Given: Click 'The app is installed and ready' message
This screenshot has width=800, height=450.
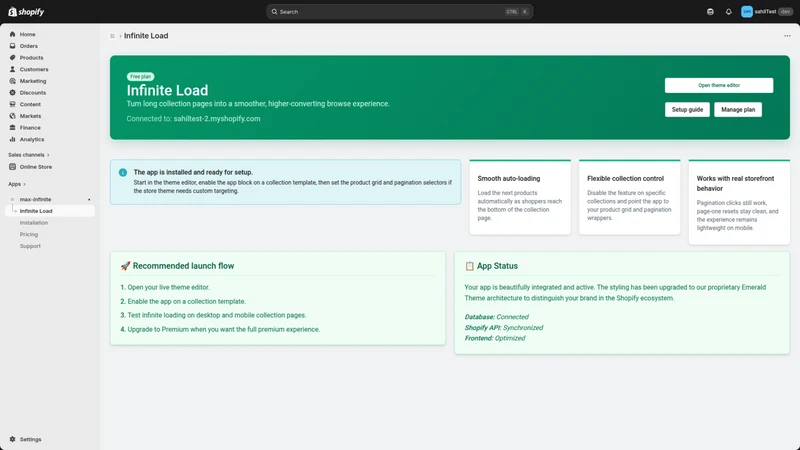Looking at the screenshot, I should pyautogui.click(x=193, y=172).
